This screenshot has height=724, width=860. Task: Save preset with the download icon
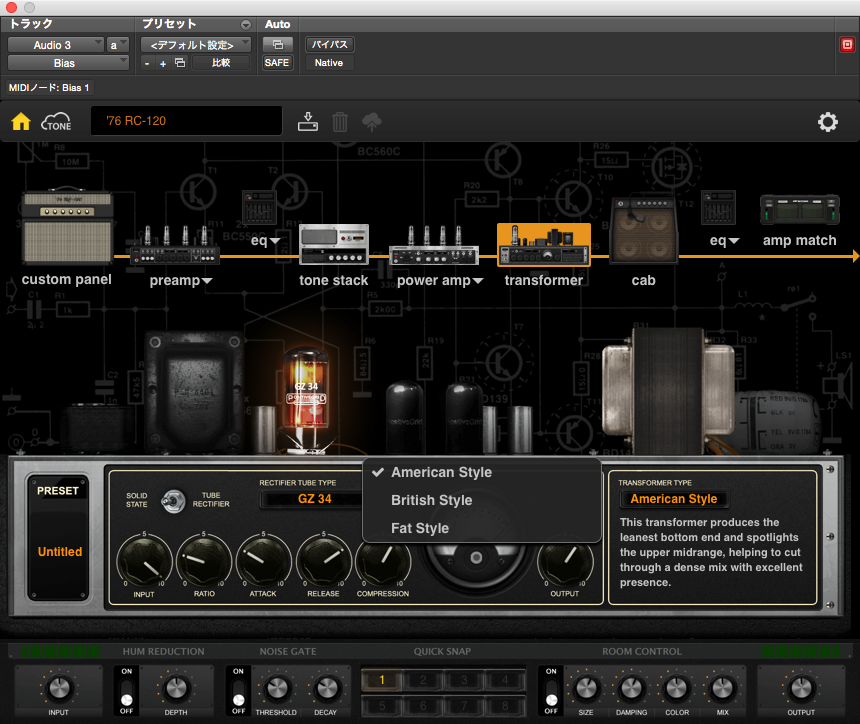pos(308,121)
